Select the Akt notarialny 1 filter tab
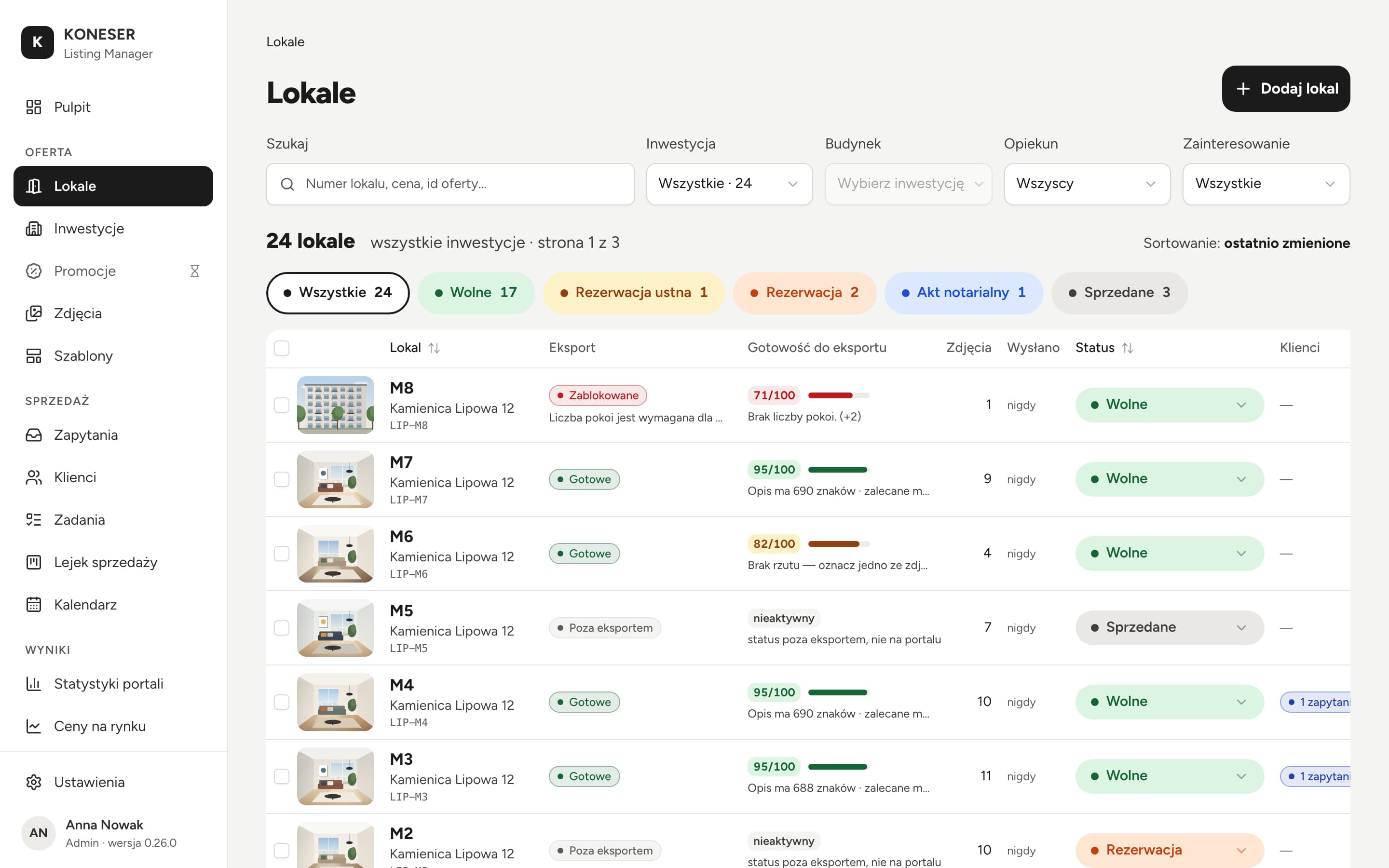Screen dimensions: 1389x868 (964, 293)
